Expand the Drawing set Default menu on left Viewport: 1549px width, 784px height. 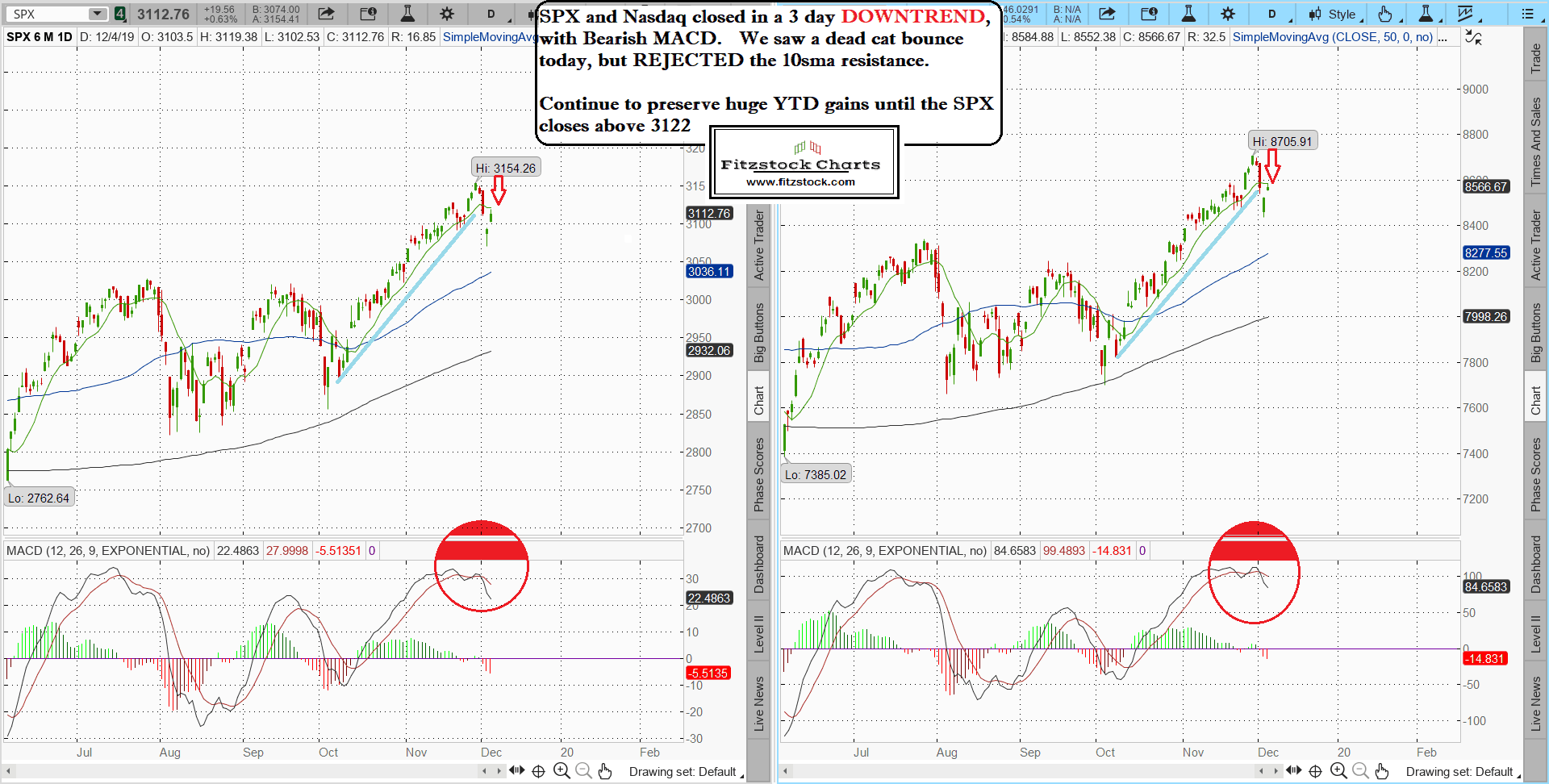click(x=686, y=772)
